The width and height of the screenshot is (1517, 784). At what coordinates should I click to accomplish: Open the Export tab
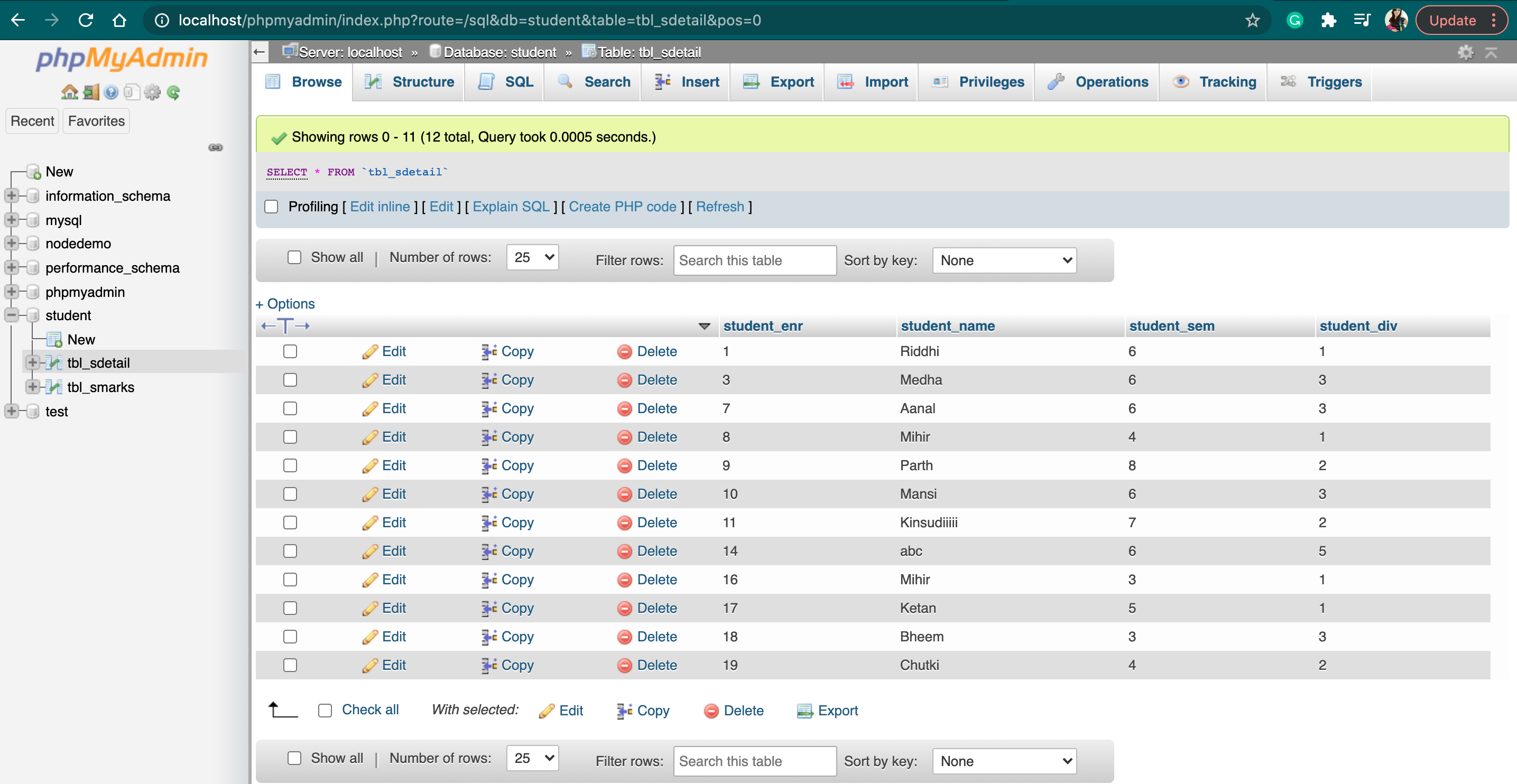[778, 82]
